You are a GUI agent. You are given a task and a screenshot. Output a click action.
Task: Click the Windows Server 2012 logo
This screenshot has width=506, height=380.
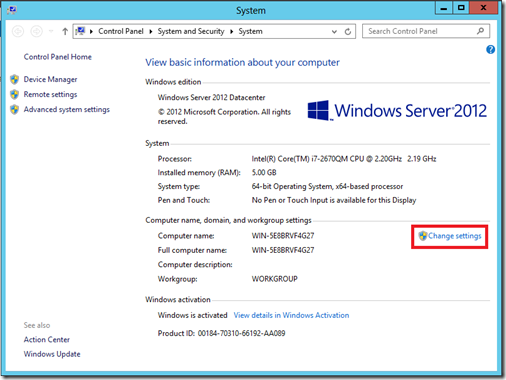click(397, 111)
